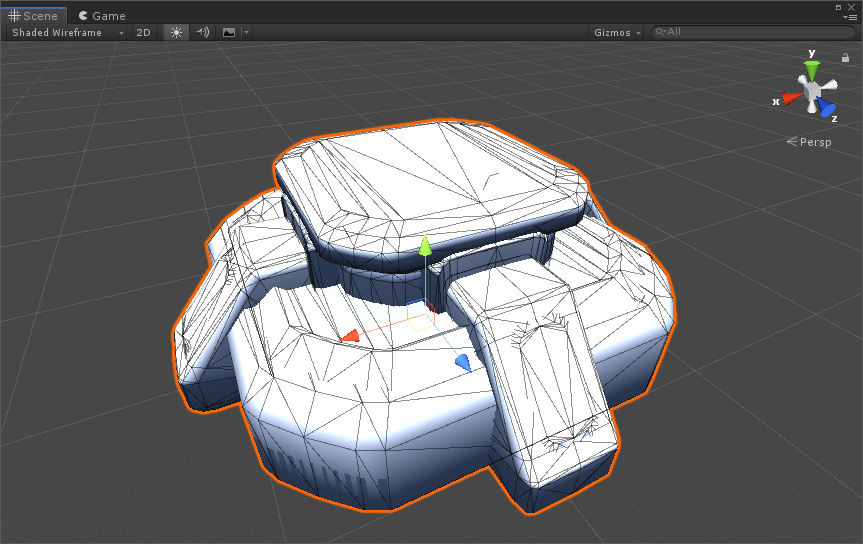Close the panel with the X icon
Screen dimensions: 863x544
(851, 7)
